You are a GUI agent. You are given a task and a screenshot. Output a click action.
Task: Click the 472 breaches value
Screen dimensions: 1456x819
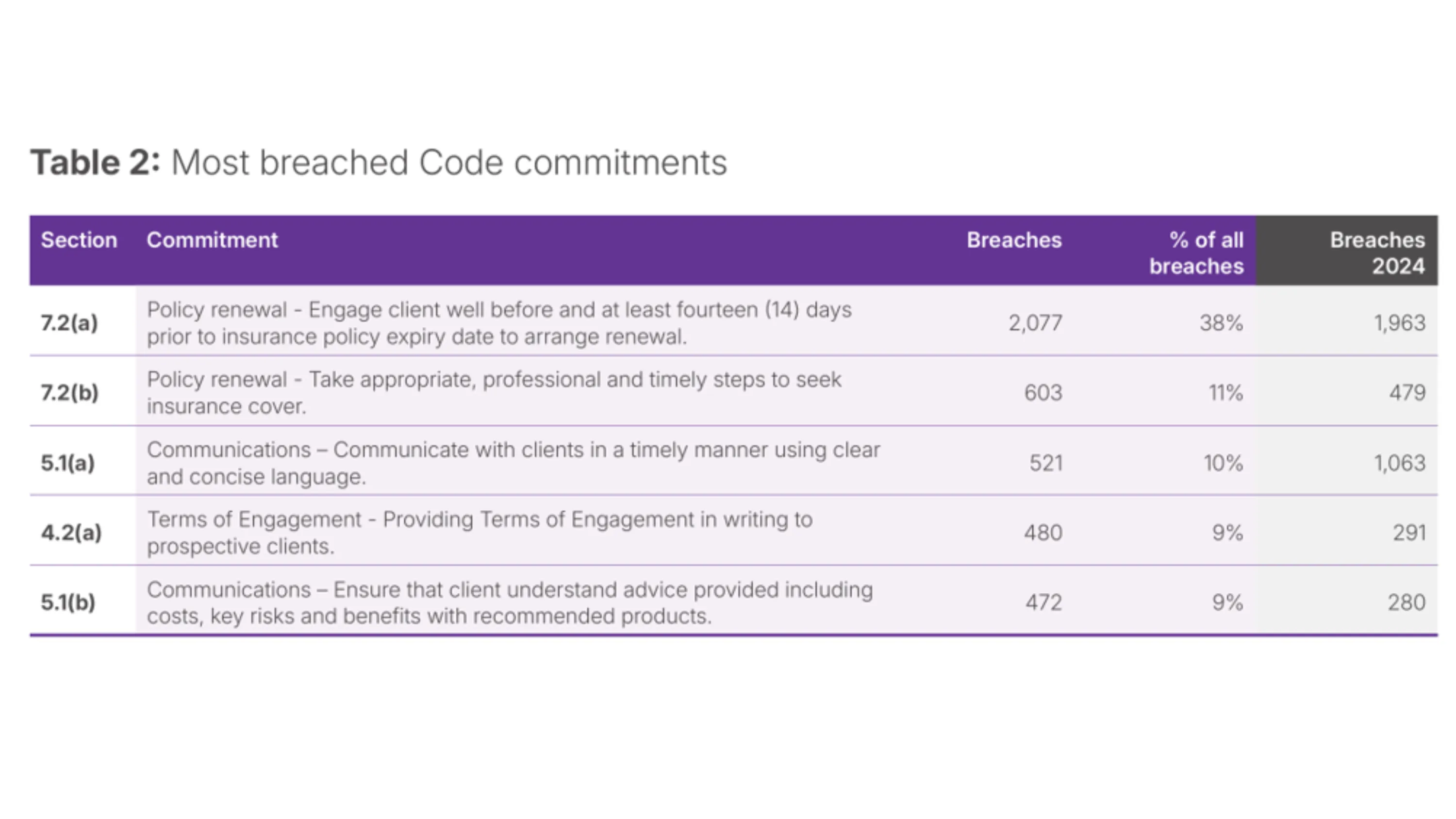click(1044, 602)
